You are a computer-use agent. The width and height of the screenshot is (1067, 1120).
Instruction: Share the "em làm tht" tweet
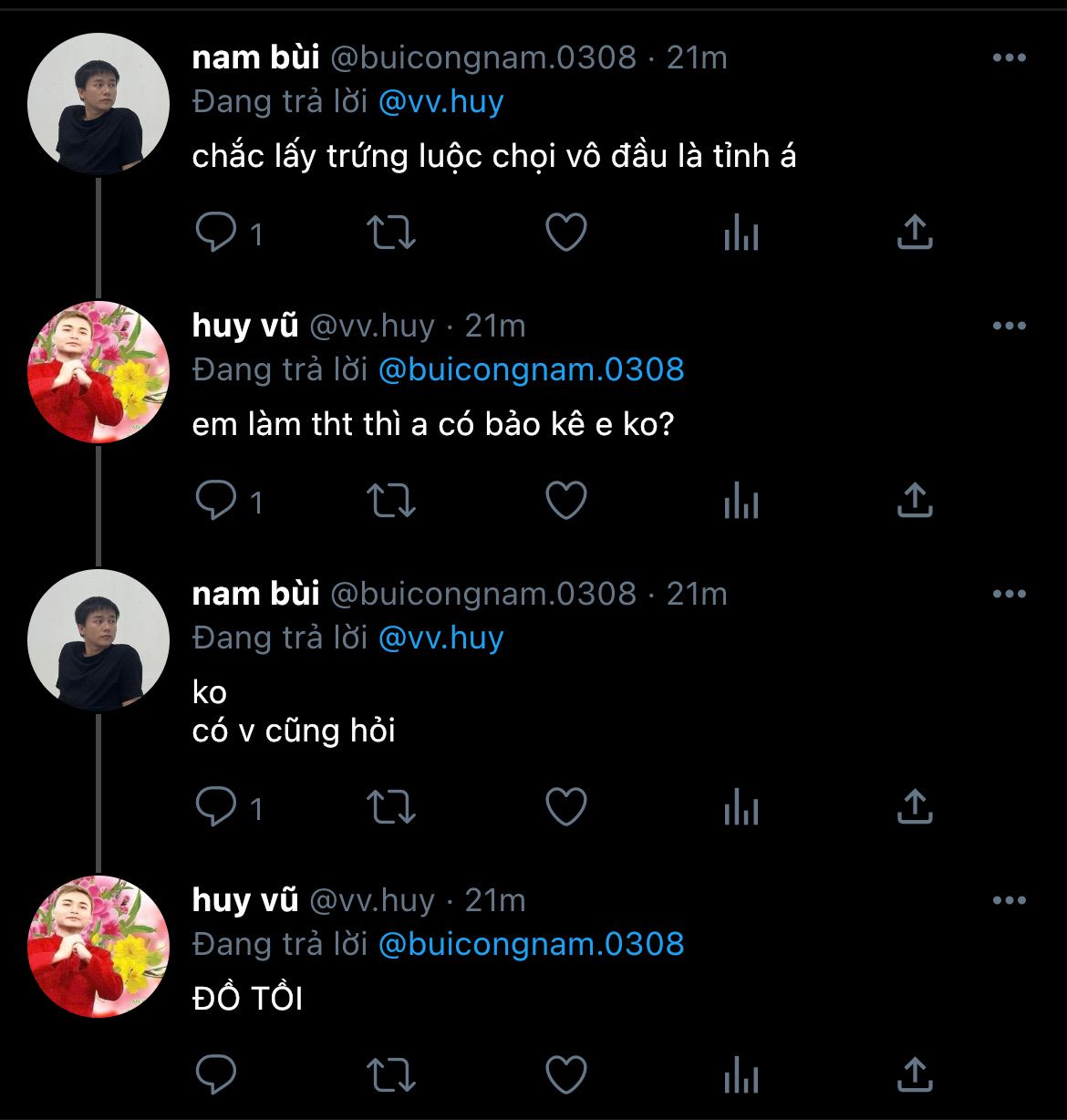click(915, 500)
